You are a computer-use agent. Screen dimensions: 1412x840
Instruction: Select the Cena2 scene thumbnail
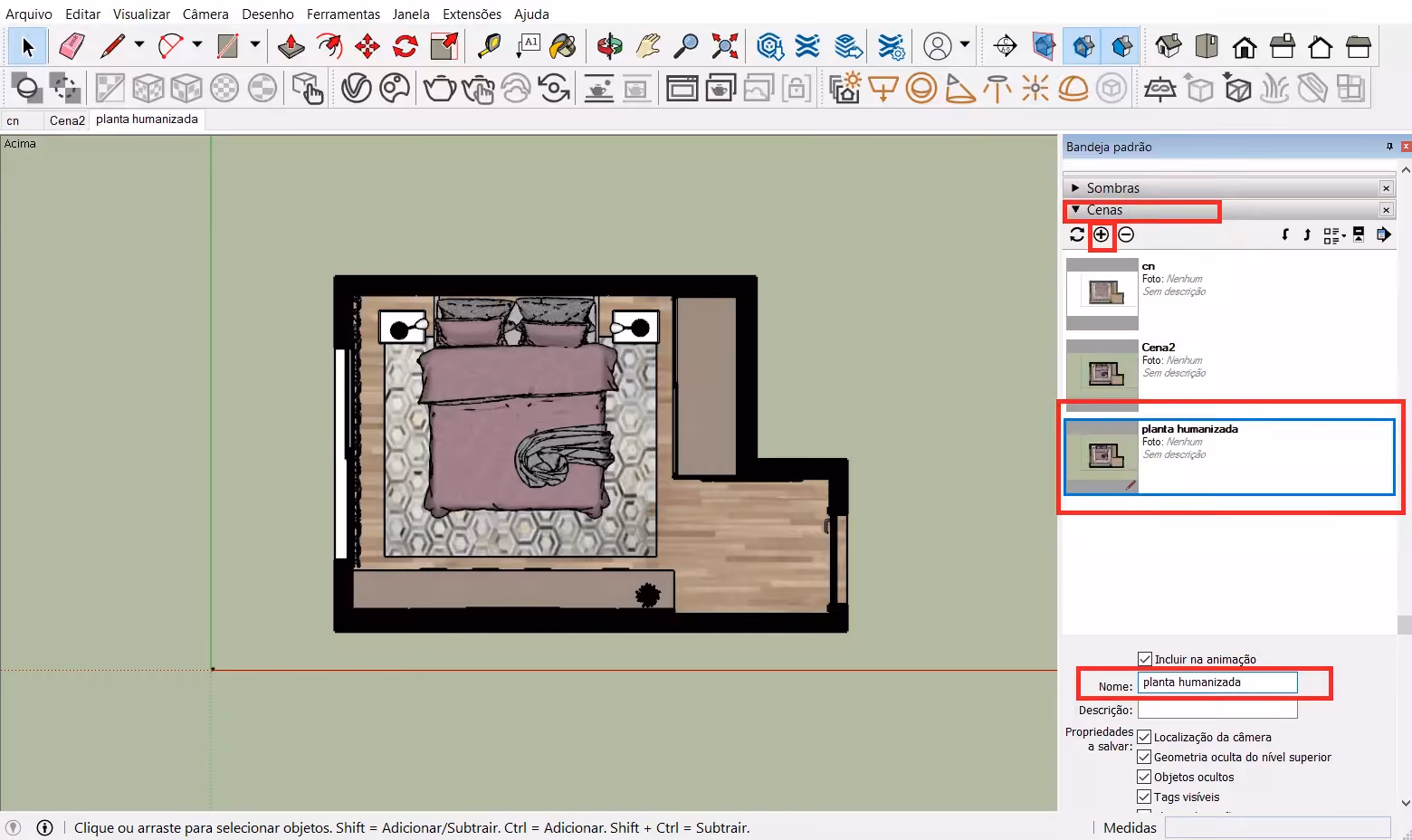tap(1102, 375)
